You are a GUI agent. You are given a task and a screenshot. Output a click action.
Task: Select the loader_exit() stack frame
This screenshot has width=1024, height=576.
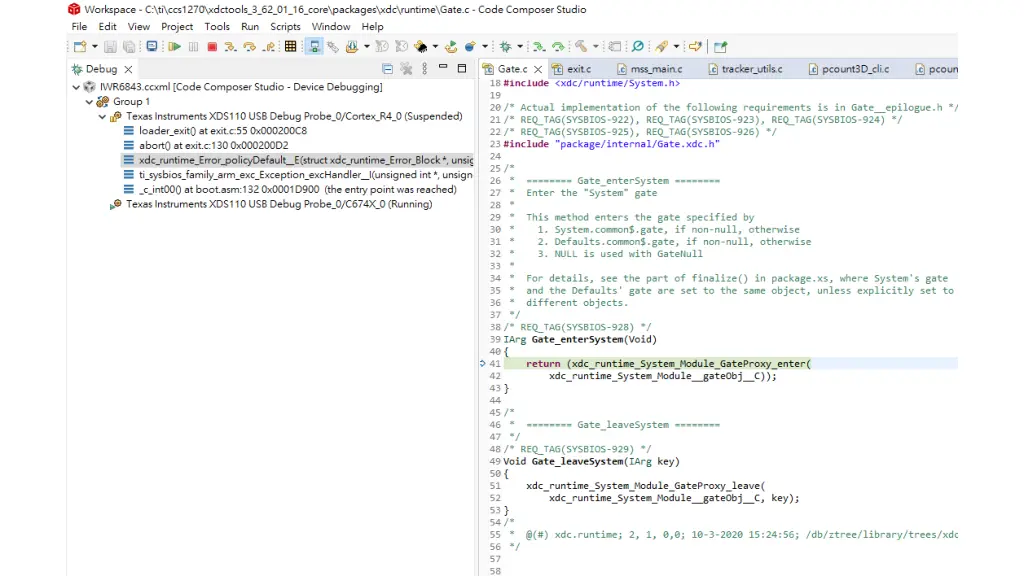[223, 131]
